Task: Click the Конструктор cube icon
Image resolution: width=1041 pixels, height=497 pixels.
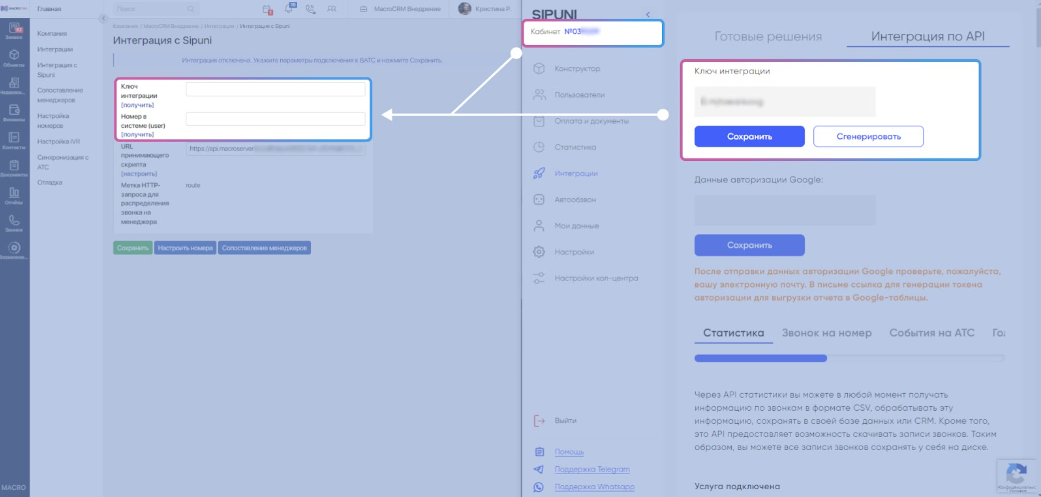Action: (539, 69)
